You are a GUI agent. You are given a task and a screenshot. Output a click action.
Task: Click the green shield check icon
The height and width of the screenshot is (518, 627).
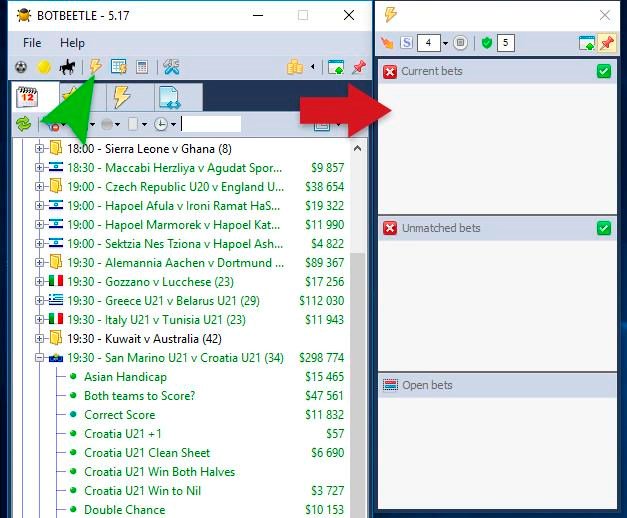(487, 42)
